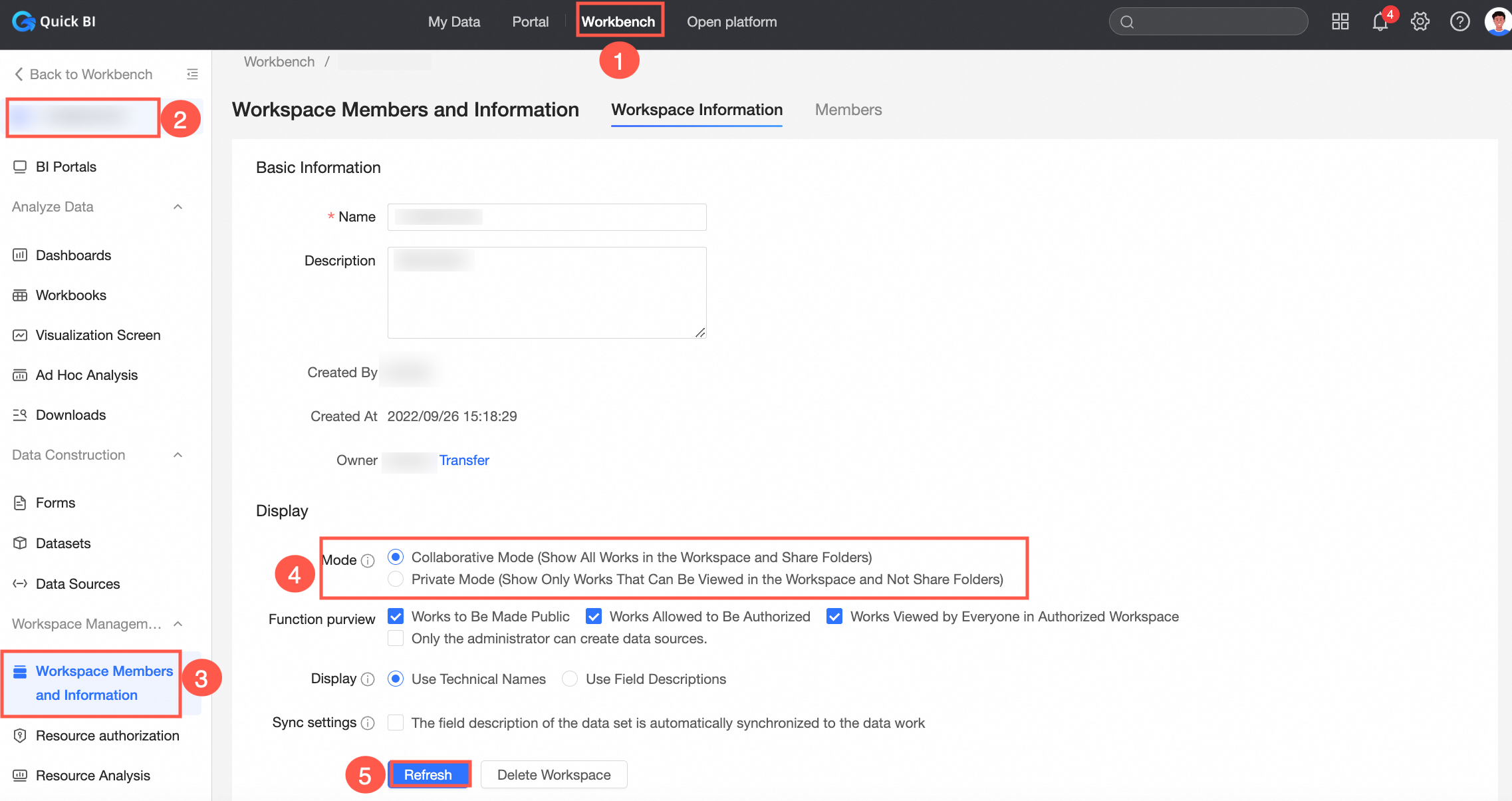The image size is (1512, 801).
Task: Uncheck Works Allowed to Be Authorized
Action: coord(594,616)
